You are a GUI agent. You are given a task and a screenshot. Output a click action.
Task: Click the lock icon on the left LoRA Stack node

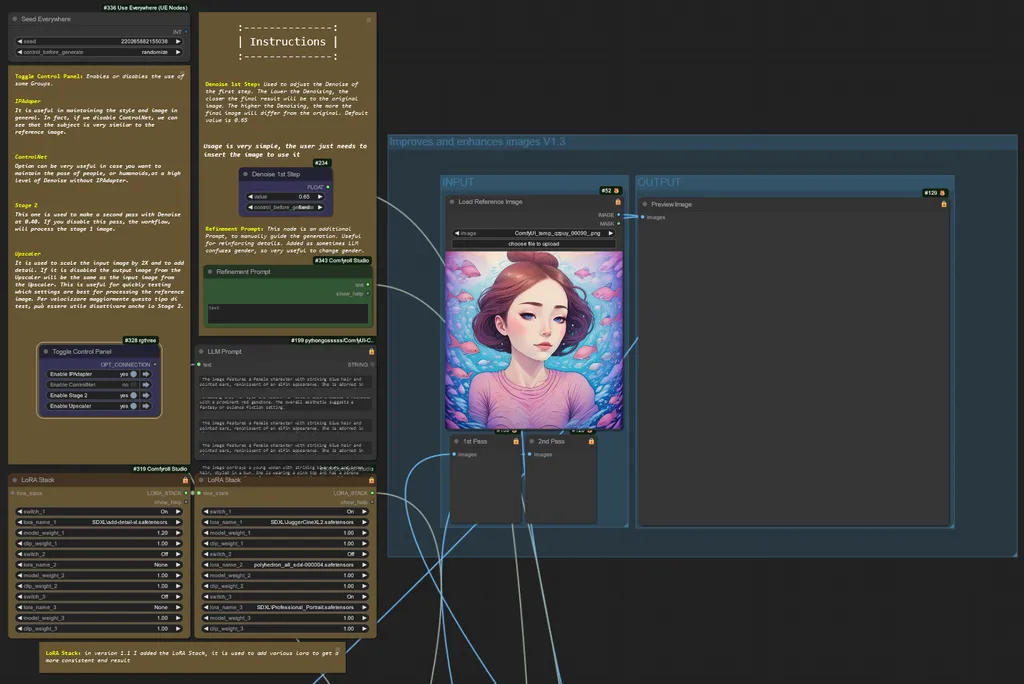(x=185, y=480)
